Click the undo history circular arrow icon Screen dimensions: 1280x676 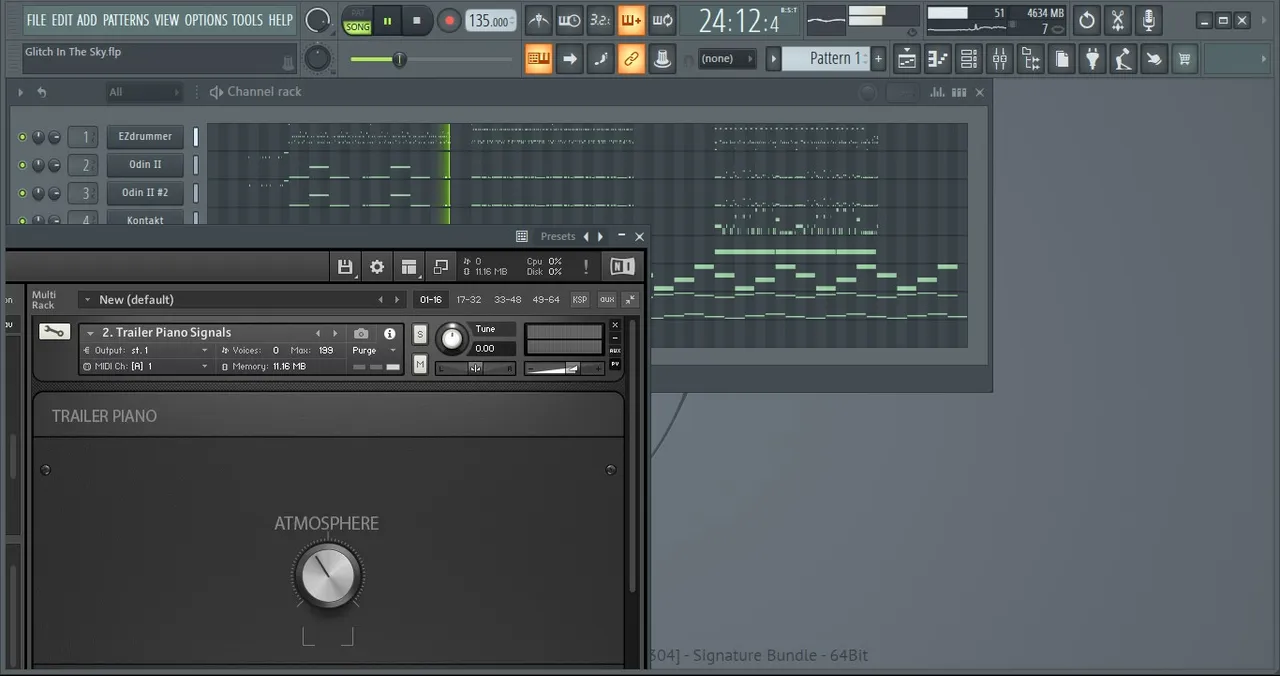click(1087, 20)
